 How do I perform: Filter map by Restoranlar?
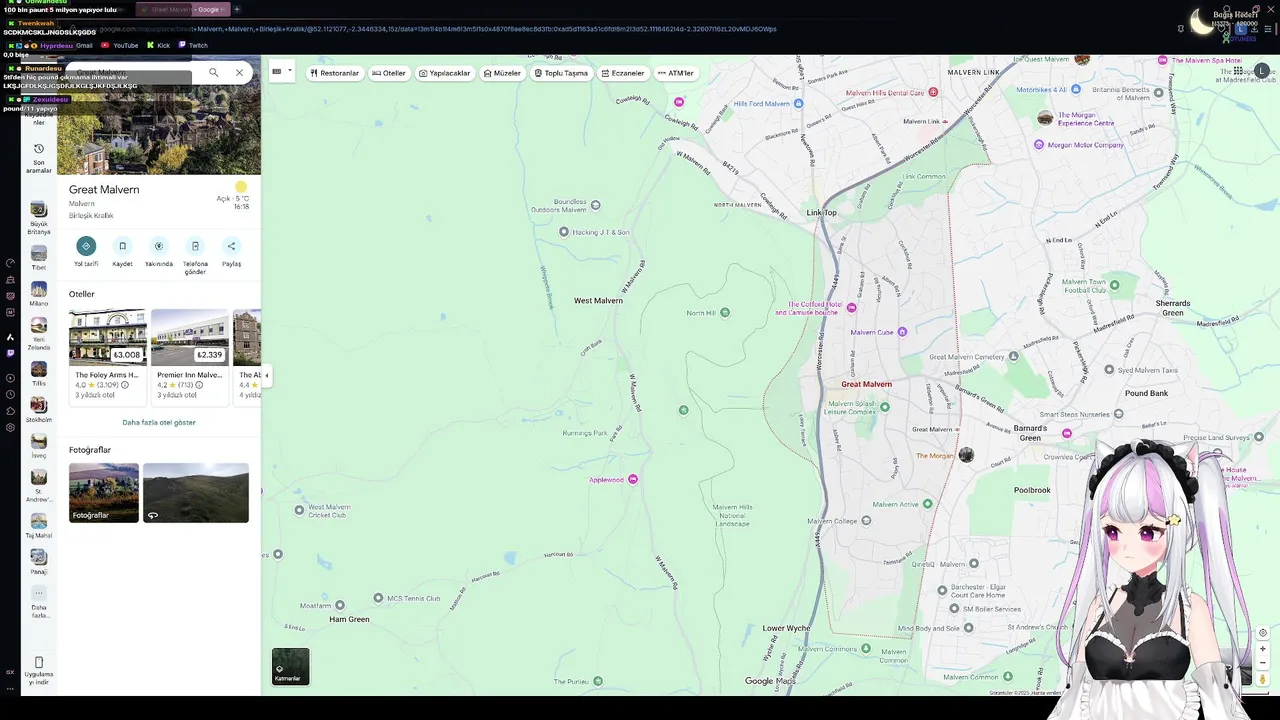coord(334,73)
